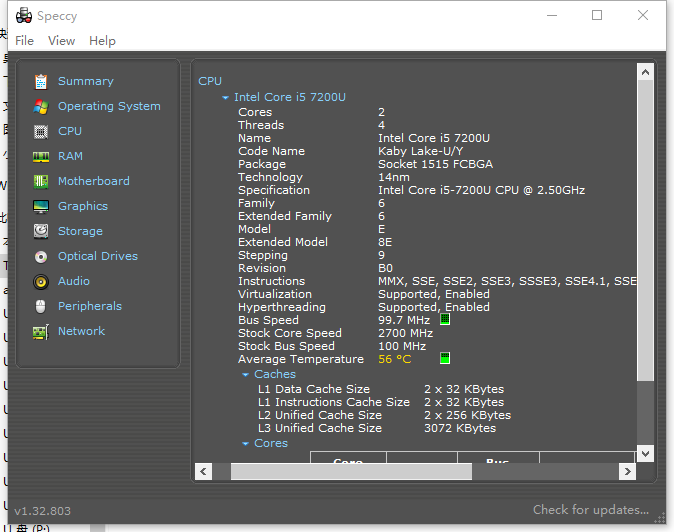Screen dimensions: 674x532
Task: Select the Audio speaker icon
Action: tap(41, 281)
